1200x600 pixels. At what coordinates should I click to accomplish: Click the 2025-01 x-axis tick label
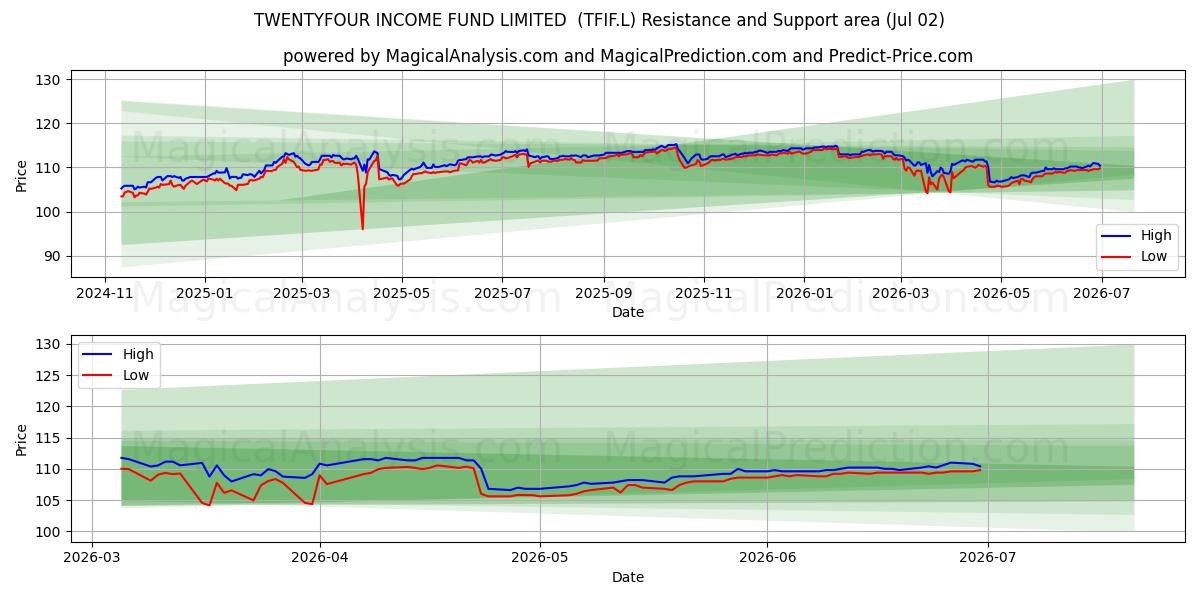click(204, 295)
